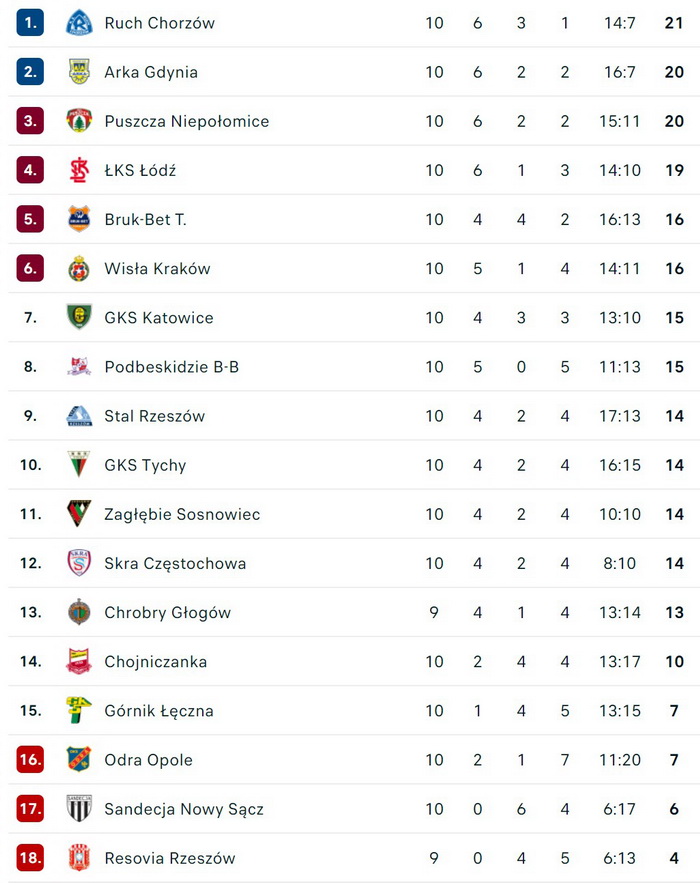Click the Stal Rzeszów club logo
Screen dimensions: 700x883
tap(79, 416)
